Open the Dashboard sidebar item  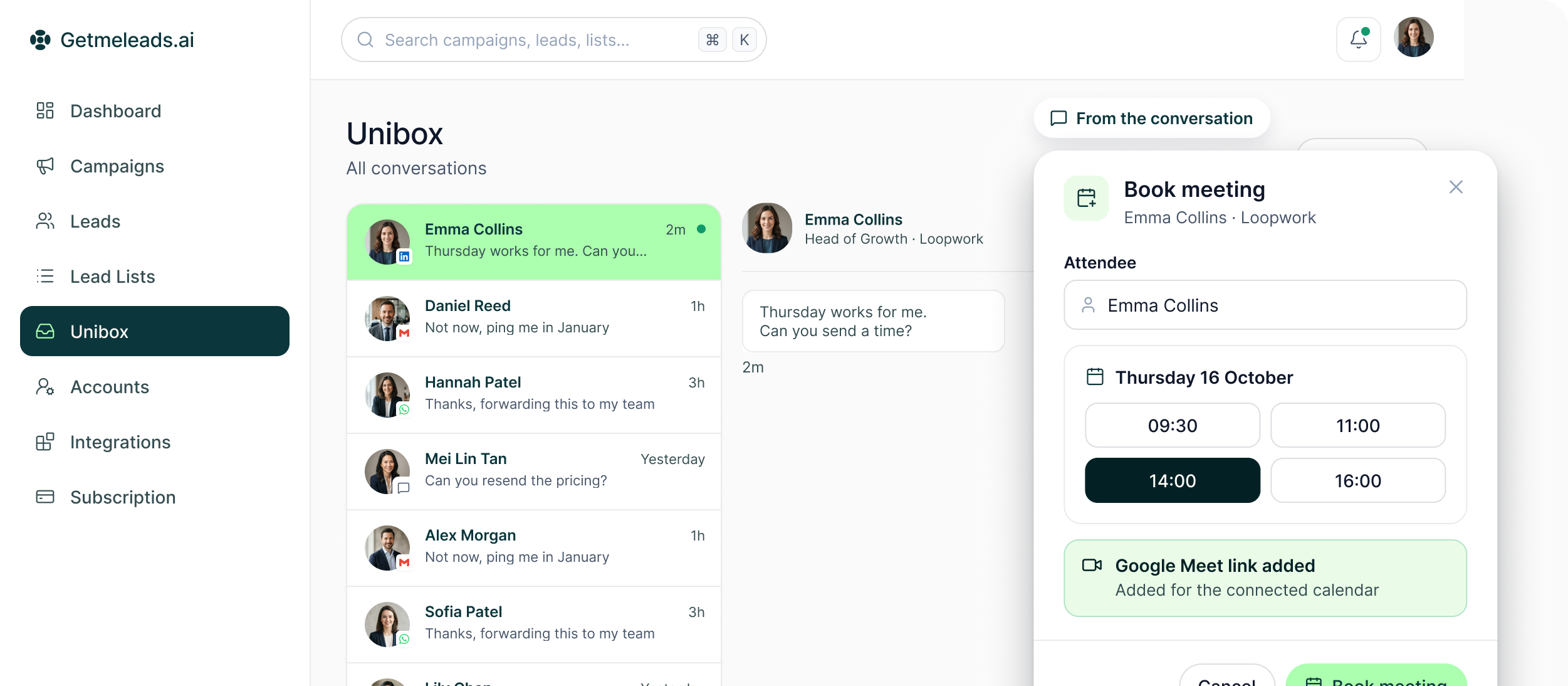coord(155,111)
